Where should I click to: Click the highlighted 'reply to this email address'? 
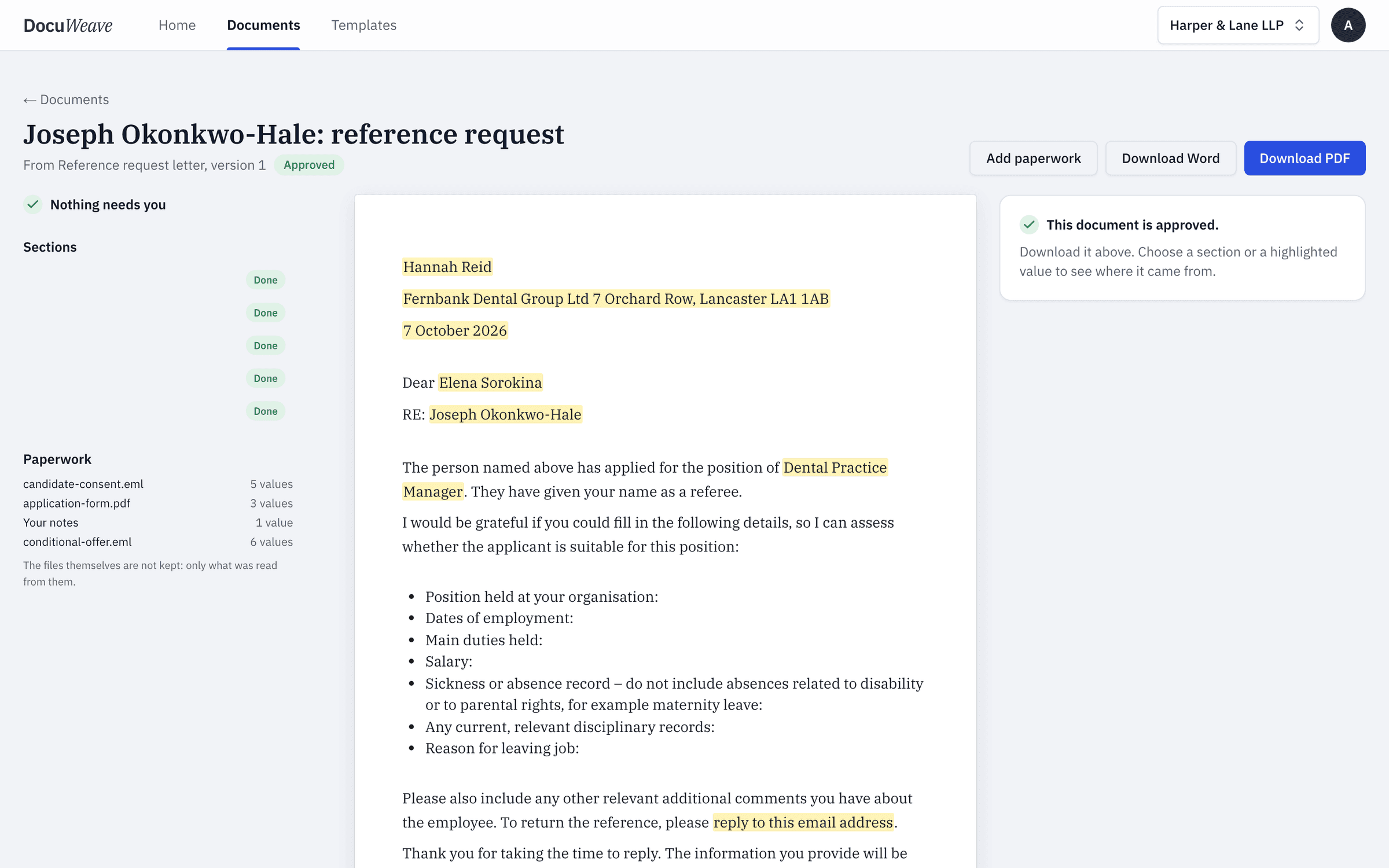pos(803,822)
